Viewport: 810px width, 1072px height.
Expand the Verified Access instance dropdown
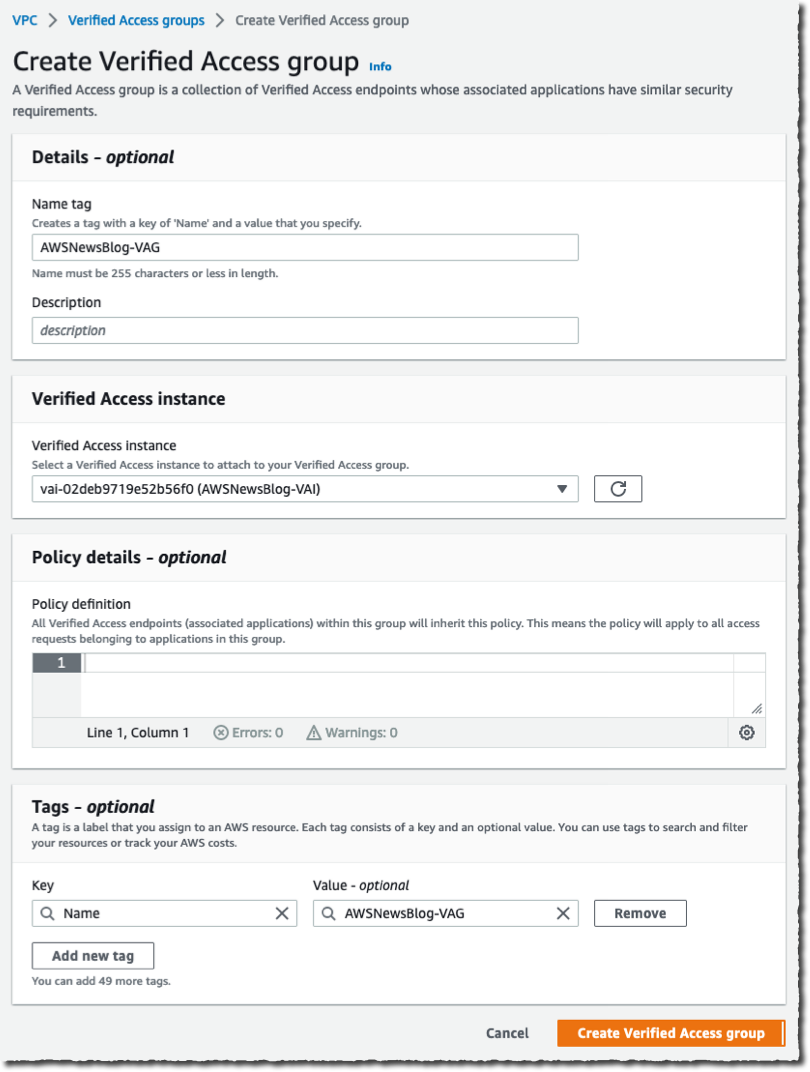click(x=562, y=489)
